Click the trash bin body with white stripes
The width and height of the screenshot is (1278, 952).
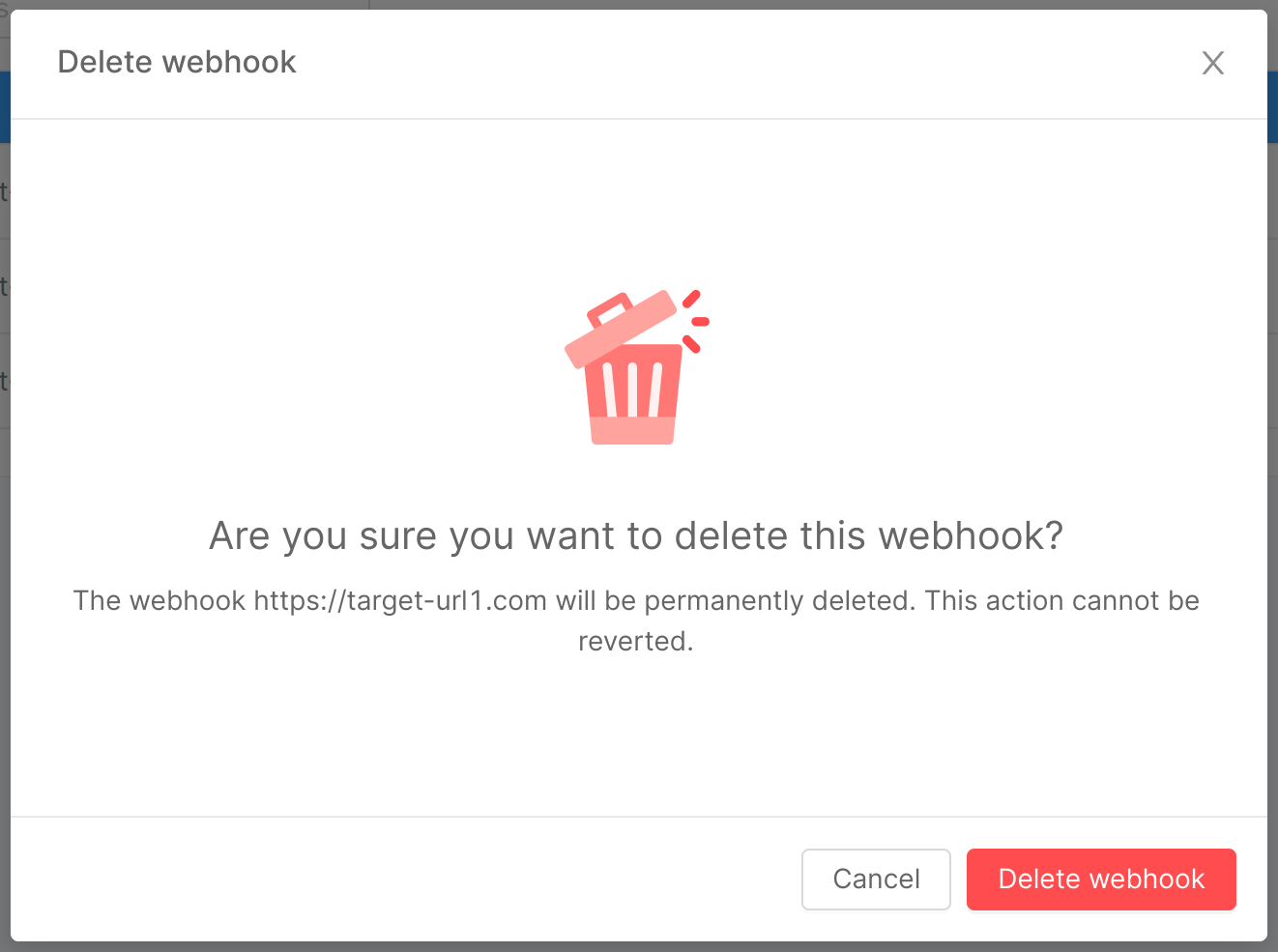coord(633,396)
